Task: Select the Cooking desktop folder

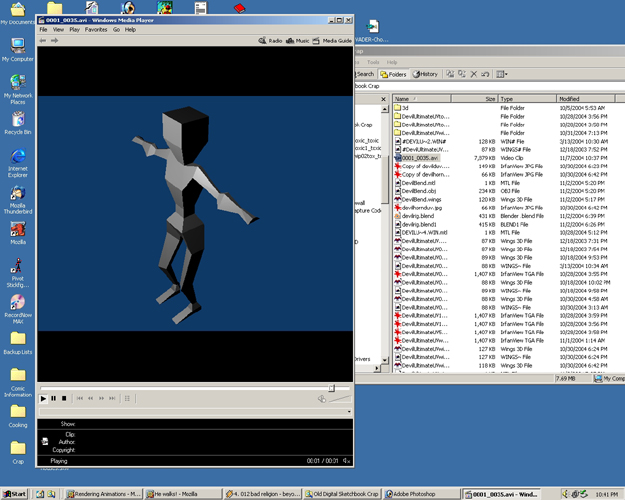Action: pos(18,416)
